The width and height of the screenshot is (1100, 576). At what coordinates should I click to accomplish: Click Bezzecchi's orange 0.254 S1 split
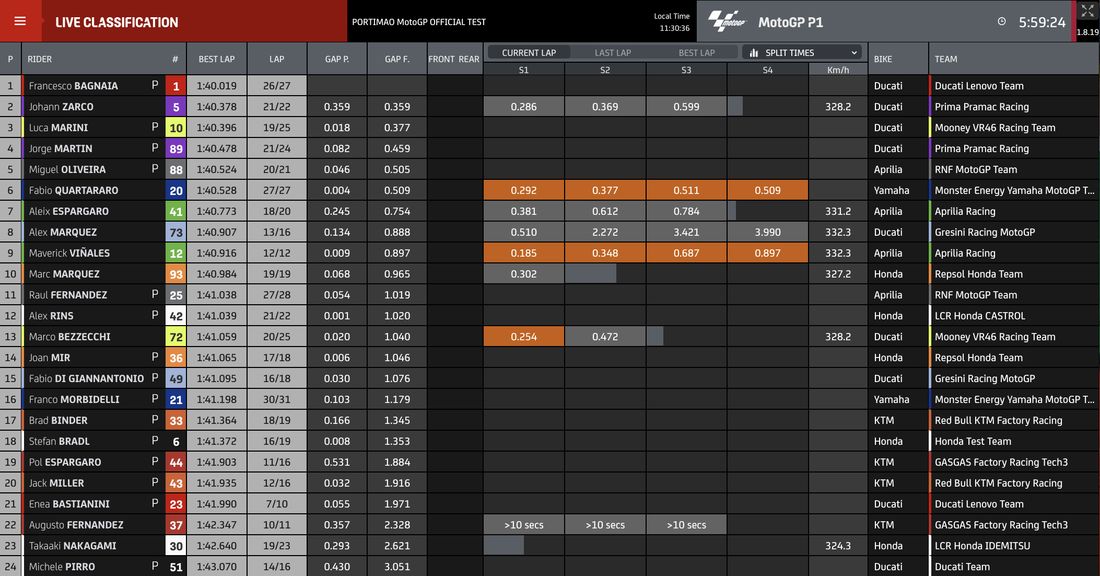click(523, 337)
